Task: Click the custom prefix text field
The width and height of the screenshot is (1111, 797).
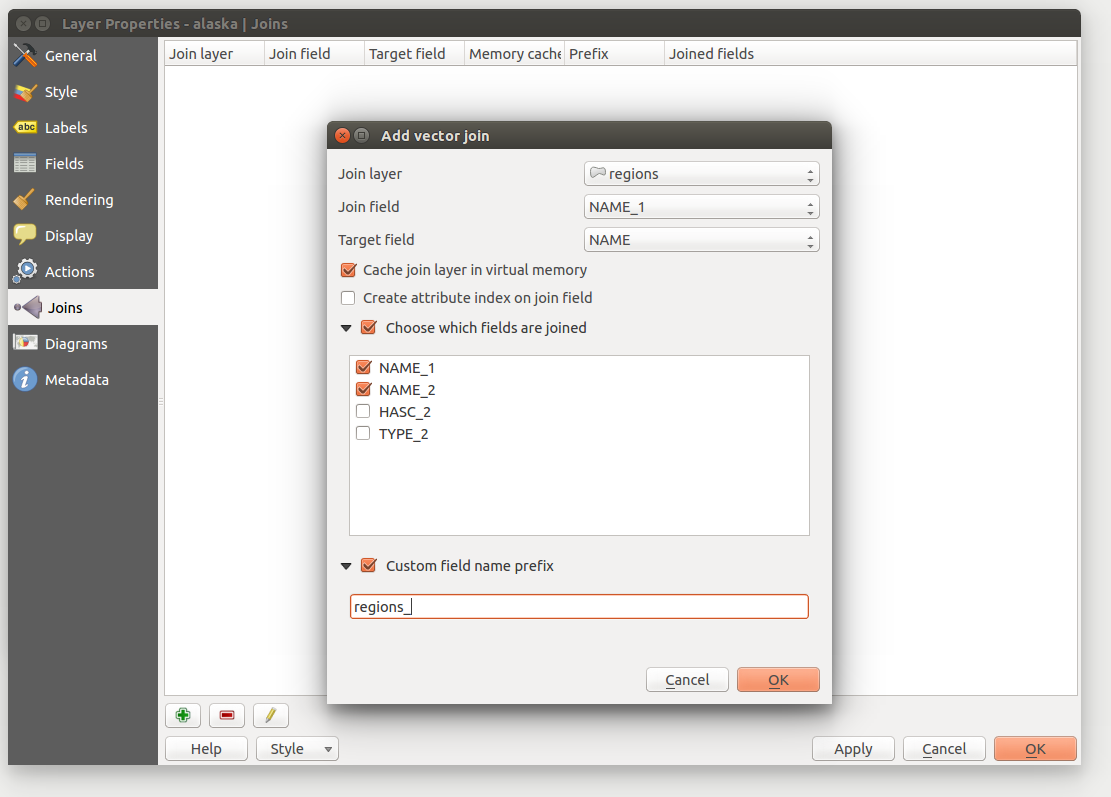Action: click(579, 607)
